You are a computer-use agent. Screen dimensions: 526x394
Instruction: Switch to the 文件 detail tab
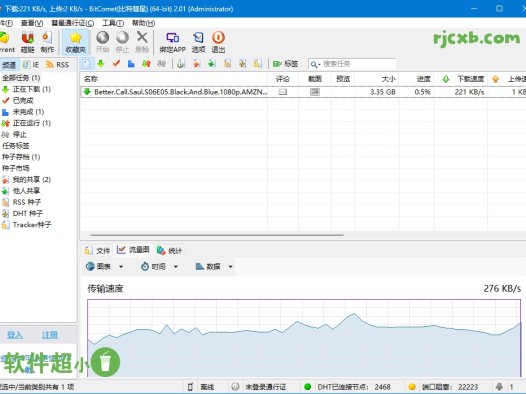click(x=97, y=250)
